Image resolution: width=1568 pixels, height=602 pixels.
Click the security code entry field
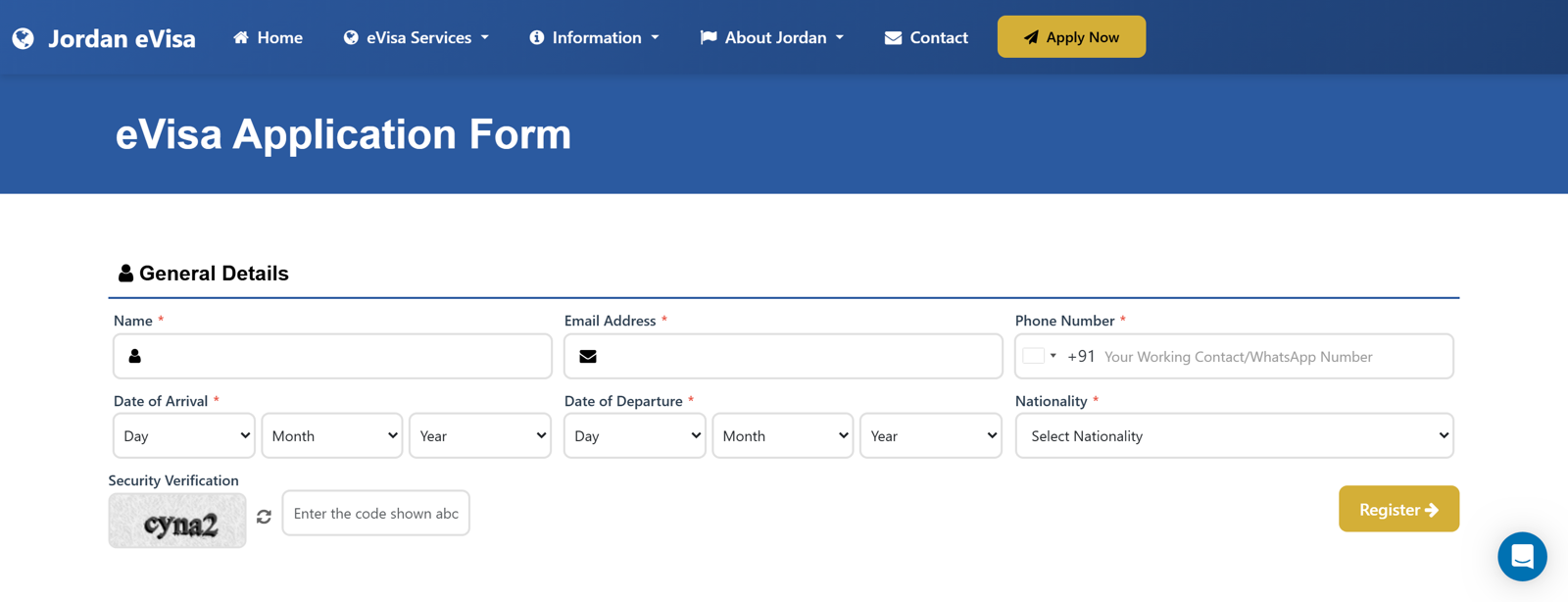pyautogui.click(x=375, y=514)
